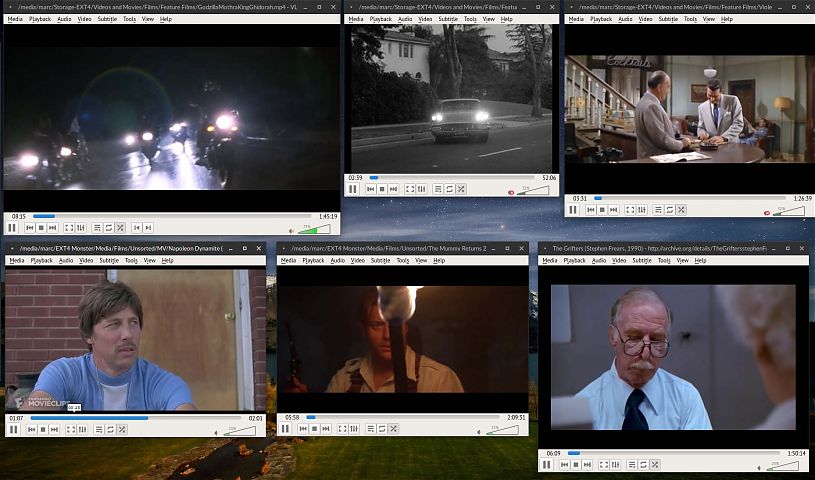Skip to next media in Mummy Returns window
Image resolution: width=815 pixels, height=480 pixels.
tap(326, 429)
